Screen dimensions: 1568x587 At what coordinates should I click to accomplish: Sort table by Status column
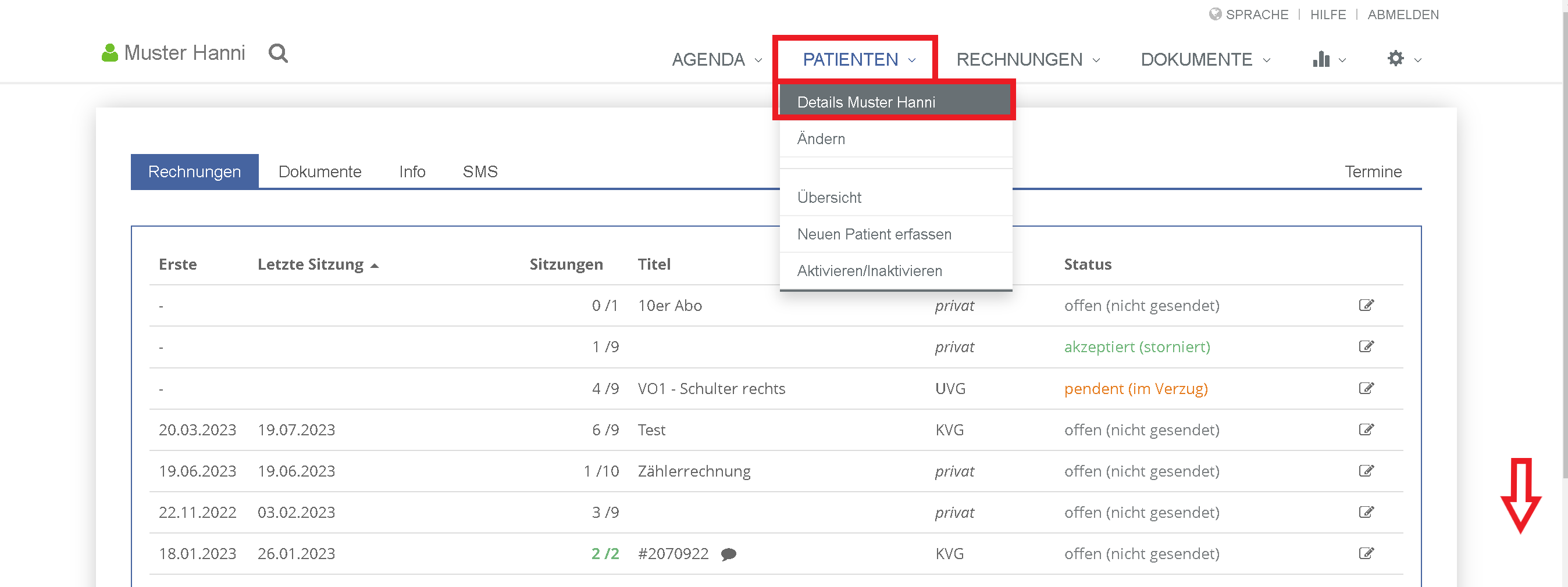point(1087,264)
